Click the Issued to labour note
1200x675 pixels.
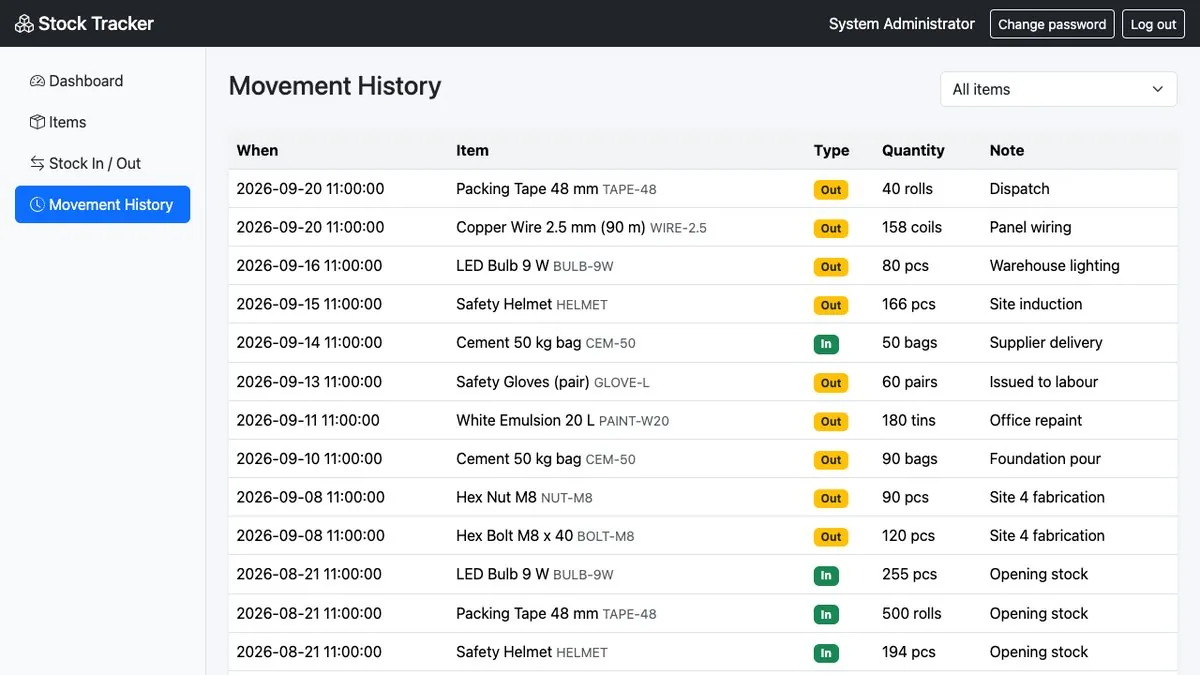pyautogui.click(x=1044, y=381)
